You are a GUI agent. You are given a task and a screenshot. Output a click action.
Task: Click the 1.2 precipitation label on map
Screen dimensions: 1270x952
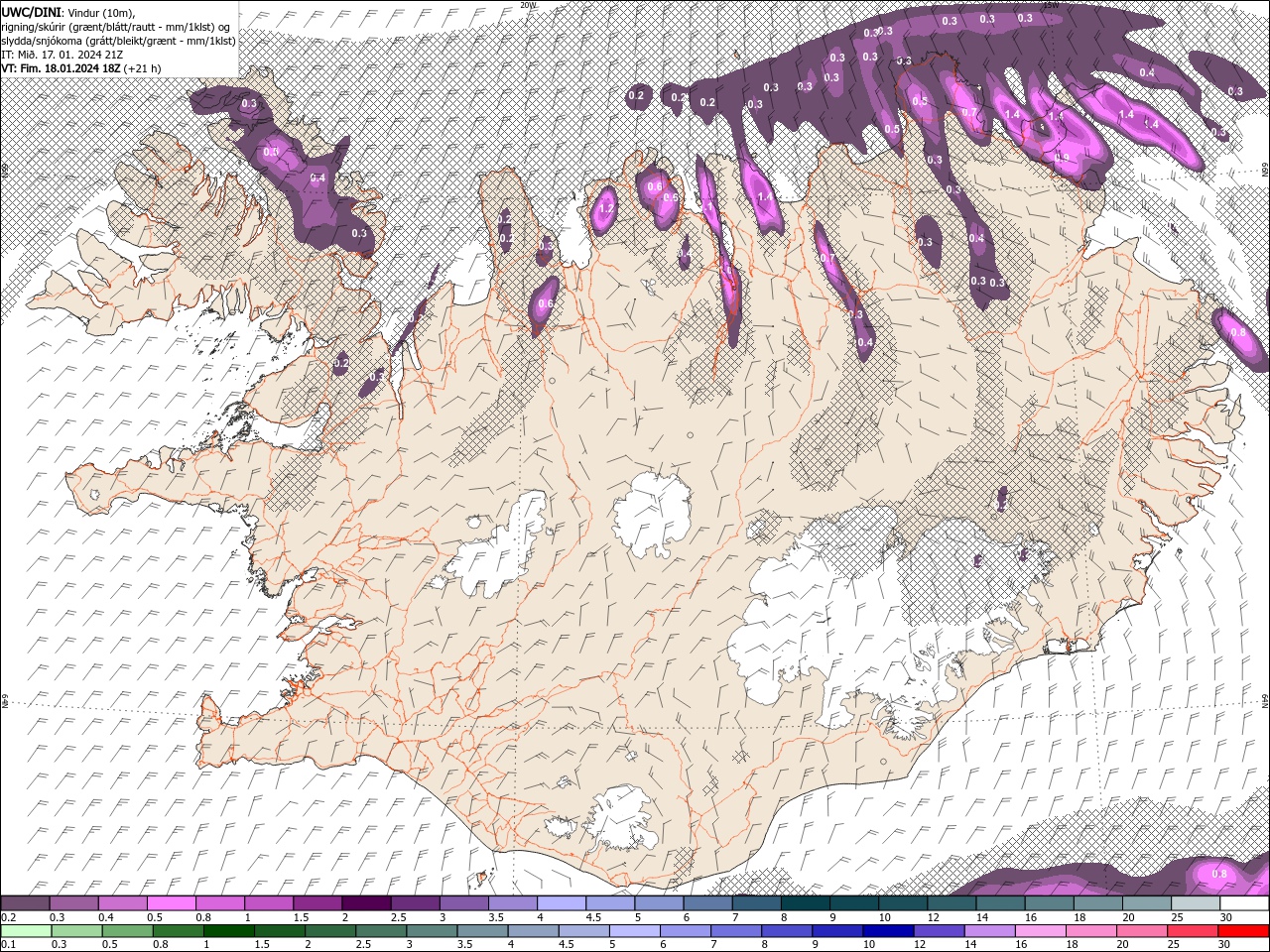606,209
